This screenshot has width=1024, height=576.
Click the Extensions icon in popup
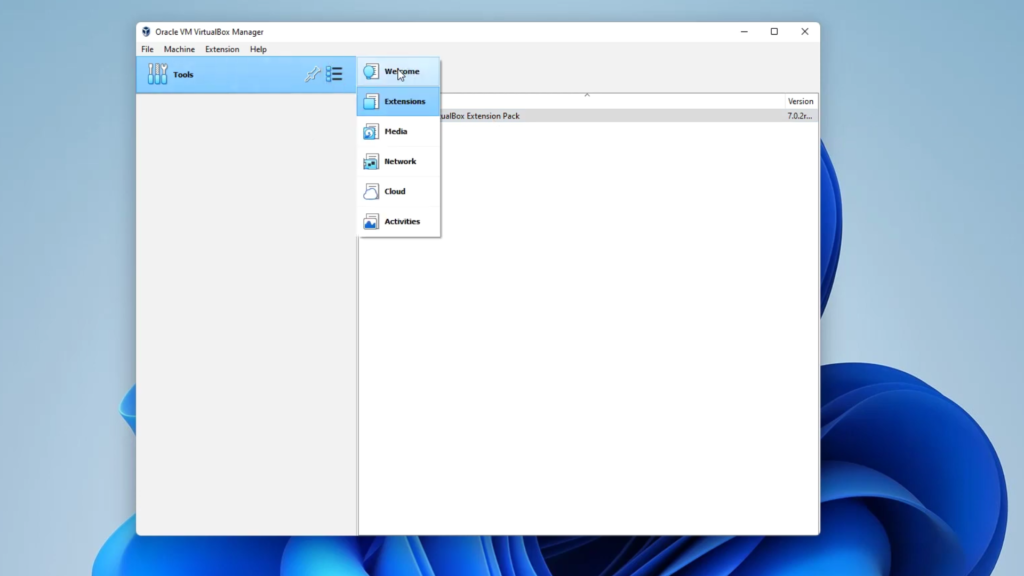click(x=371, y=101)
